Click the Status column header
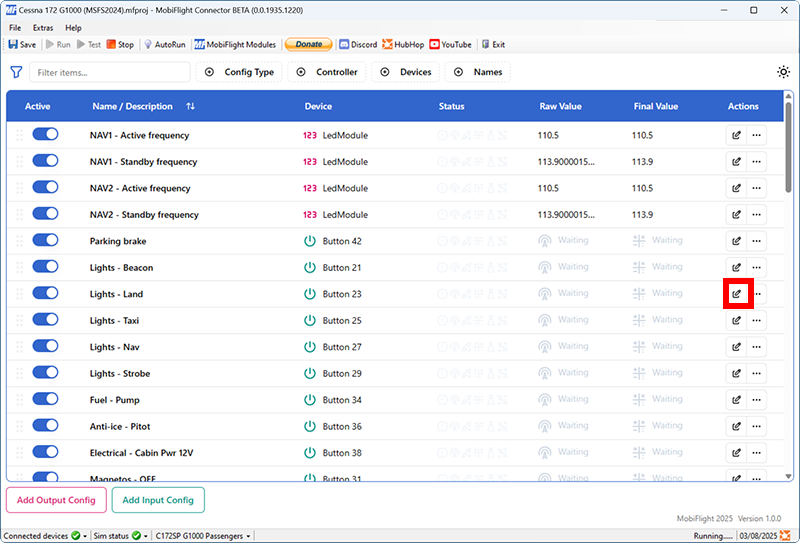 point(452,106)
